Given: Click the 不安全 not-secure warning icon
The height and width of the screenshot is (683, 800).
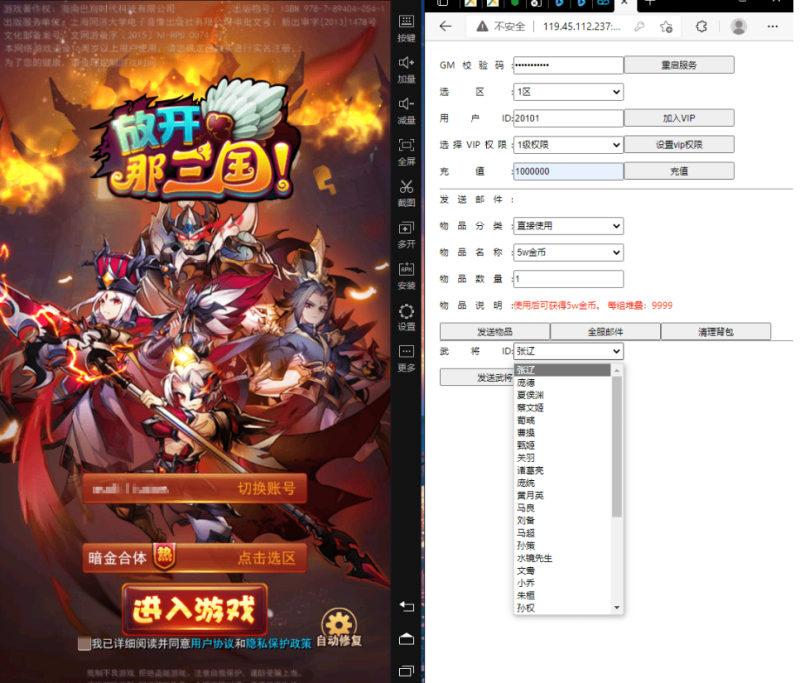Looking at the screenshot, I should (x=482, y=27).
